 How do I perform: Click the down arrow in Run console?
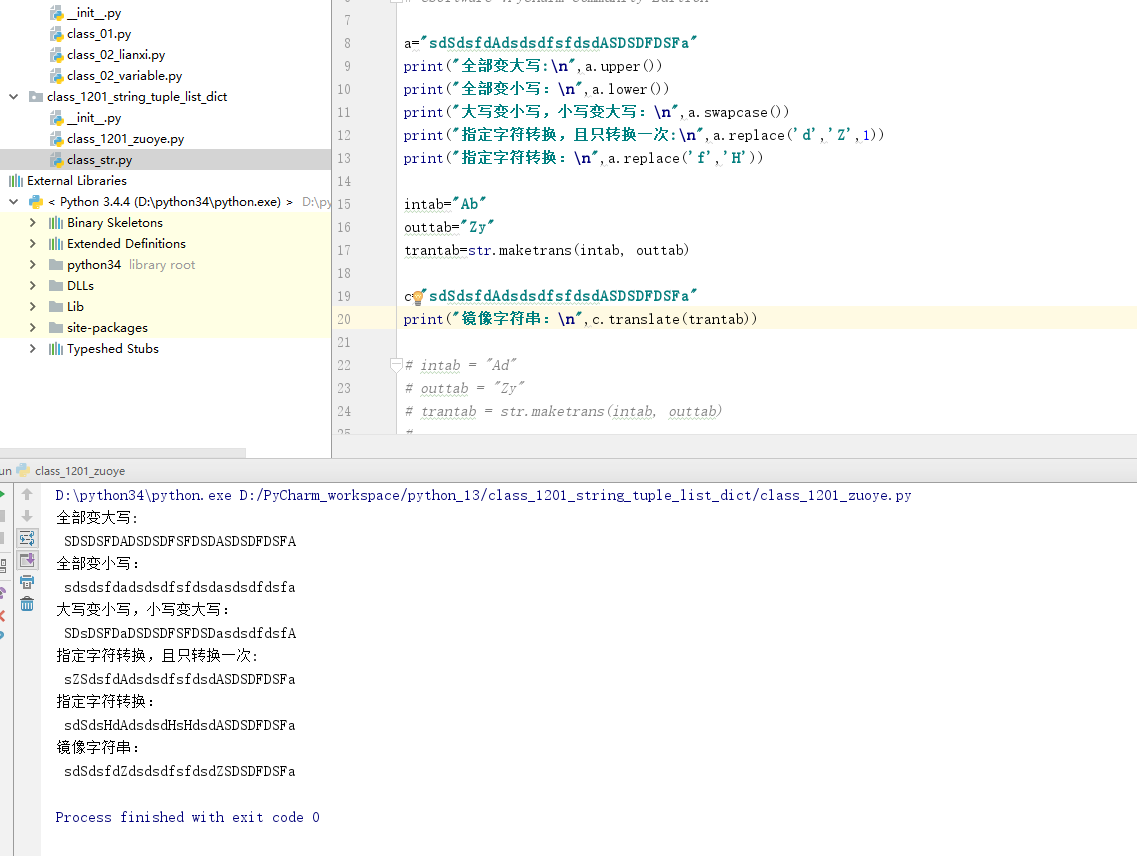pos(27,516)
